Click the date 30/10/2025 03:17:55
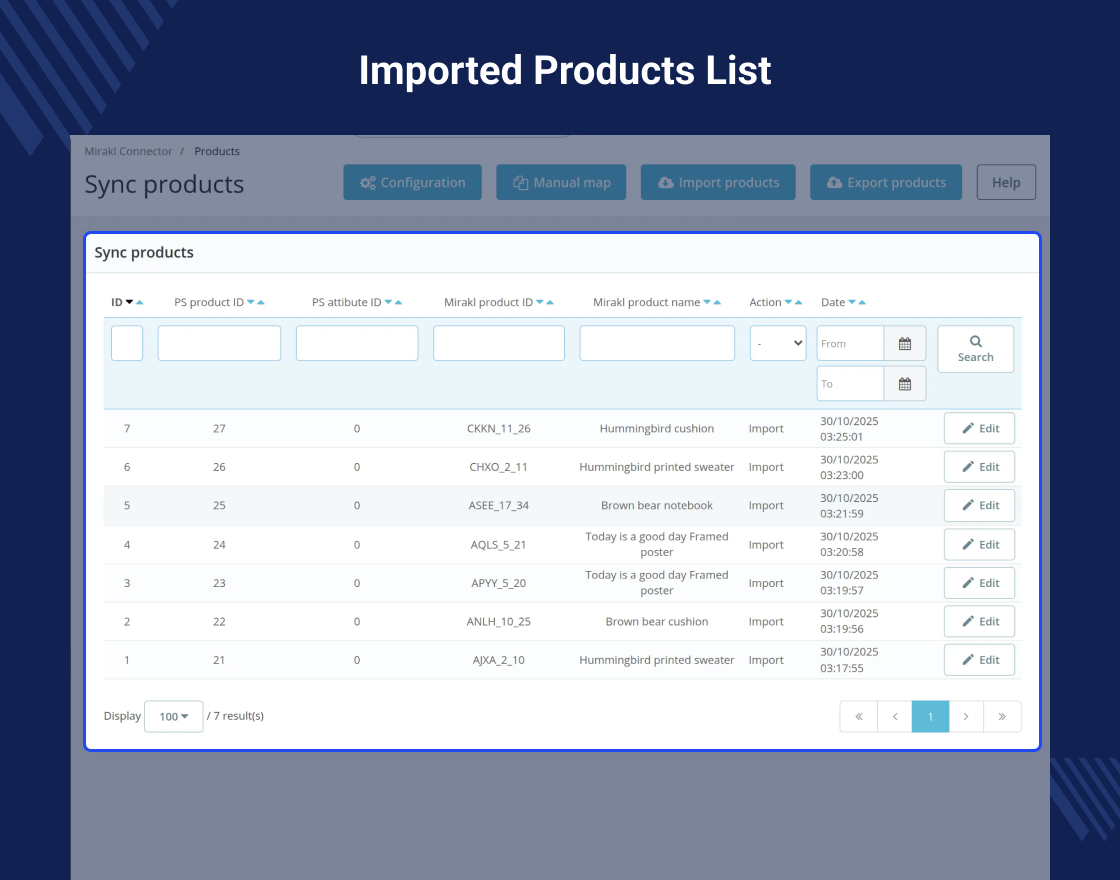 849,660
